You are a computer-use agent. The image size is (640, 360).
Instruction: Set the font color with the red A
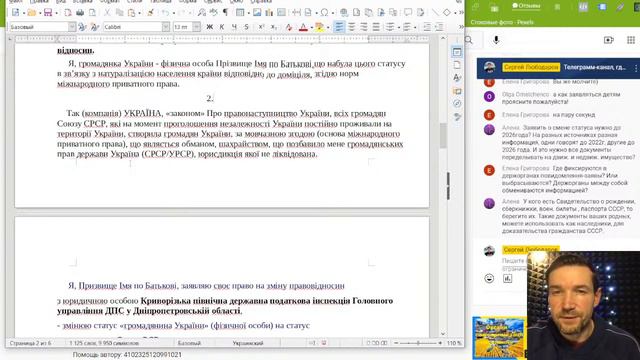303,27
